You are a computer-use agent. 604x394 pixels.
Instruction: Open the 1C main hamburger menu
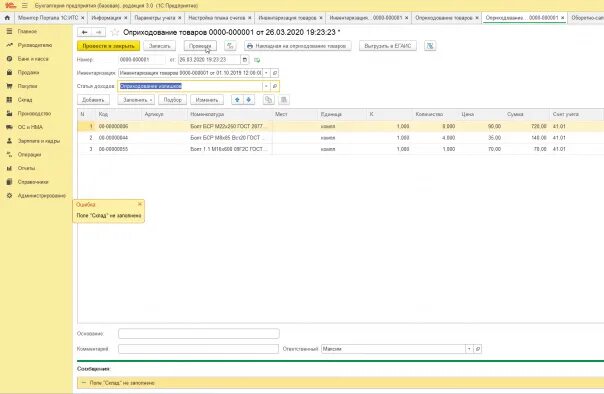25,6
